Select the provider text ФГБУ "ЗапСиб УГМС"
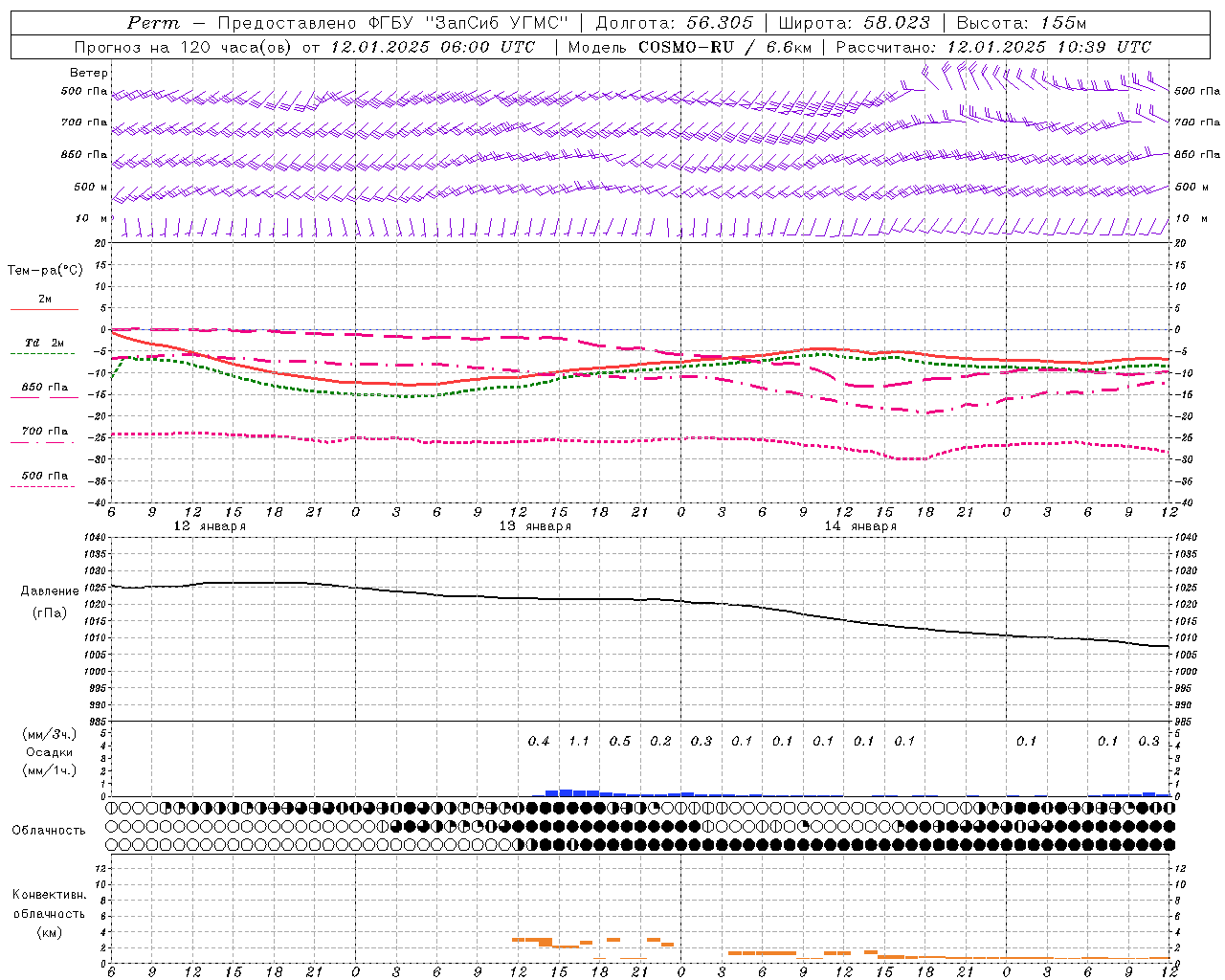This screenshot has width=1225, height=980. pyautogui.click(x=468, y=23)
